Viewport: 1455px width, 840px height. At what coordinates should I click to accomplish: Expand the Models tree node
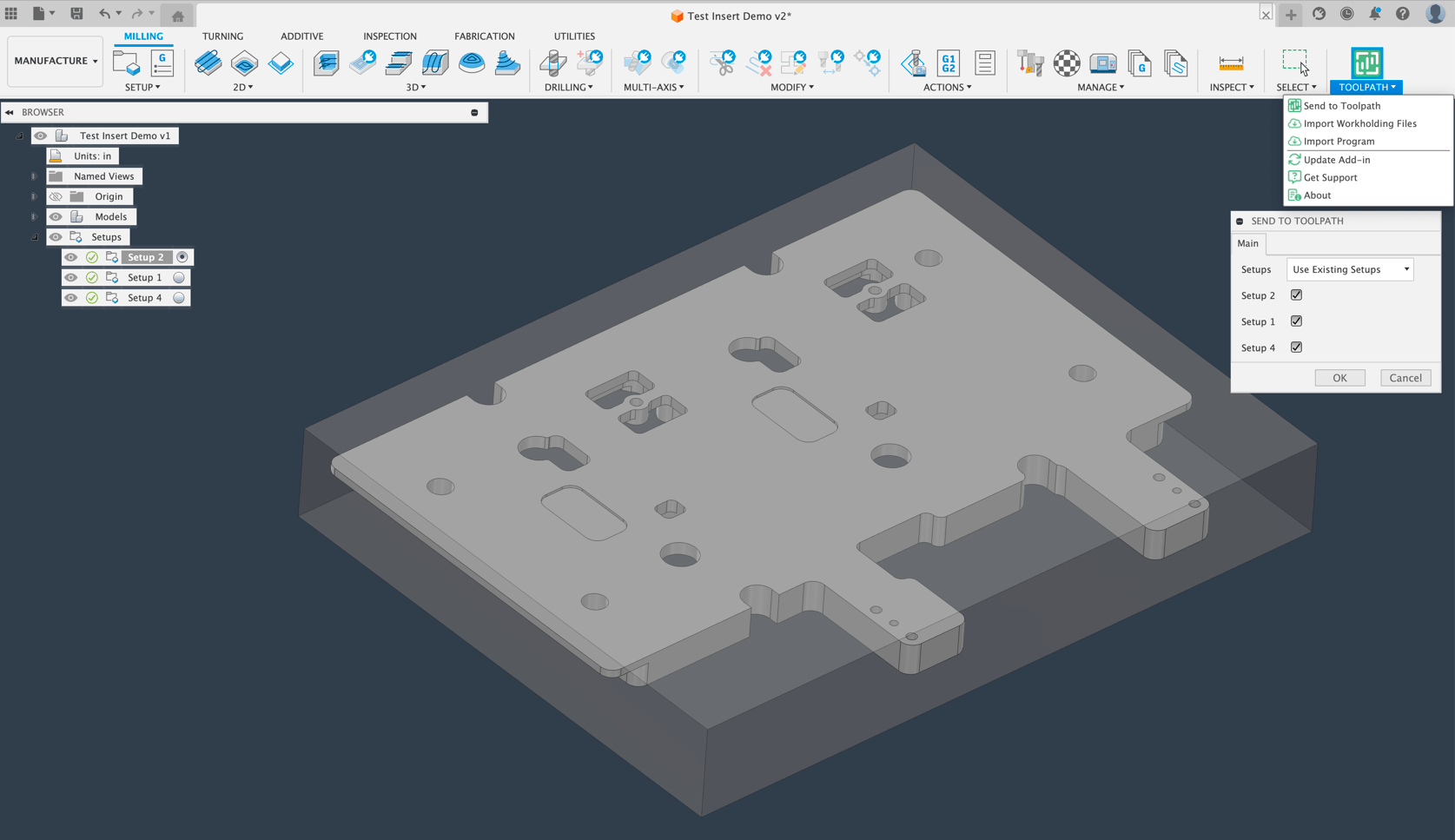point(34,217)
